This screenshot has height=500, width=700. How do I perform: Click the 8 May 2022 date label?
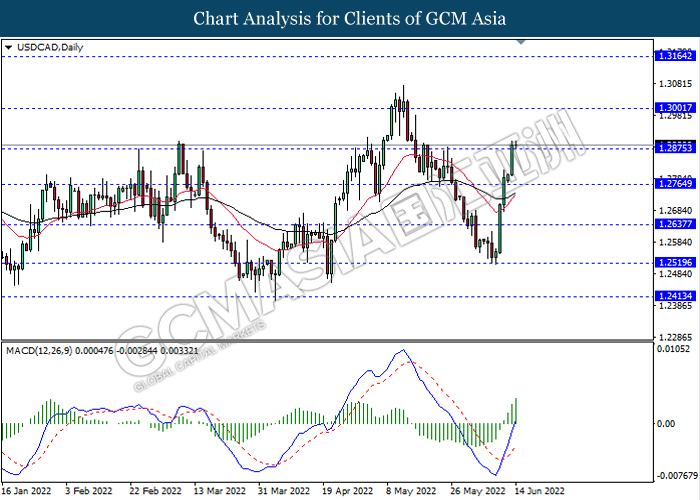tap(412, 491)
